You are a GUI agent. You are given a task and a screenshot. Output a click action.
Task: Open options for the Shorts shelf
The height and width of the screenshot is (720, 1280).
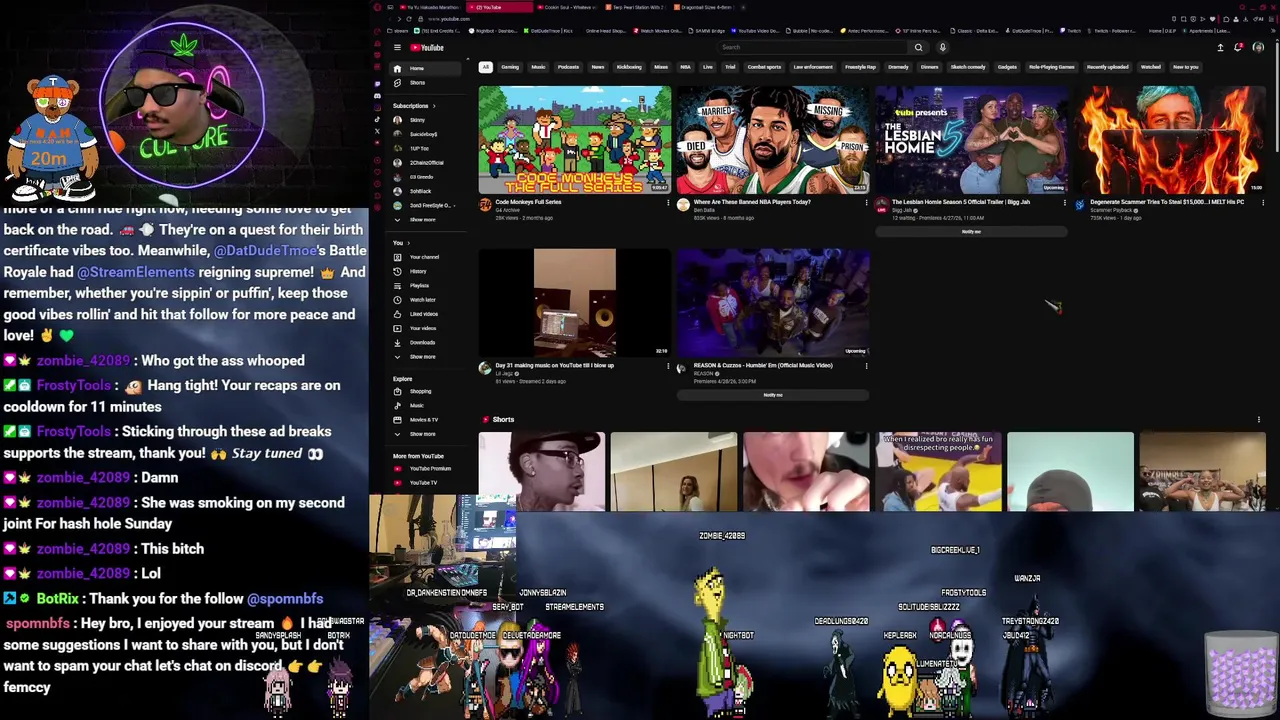click(1259, 420)
